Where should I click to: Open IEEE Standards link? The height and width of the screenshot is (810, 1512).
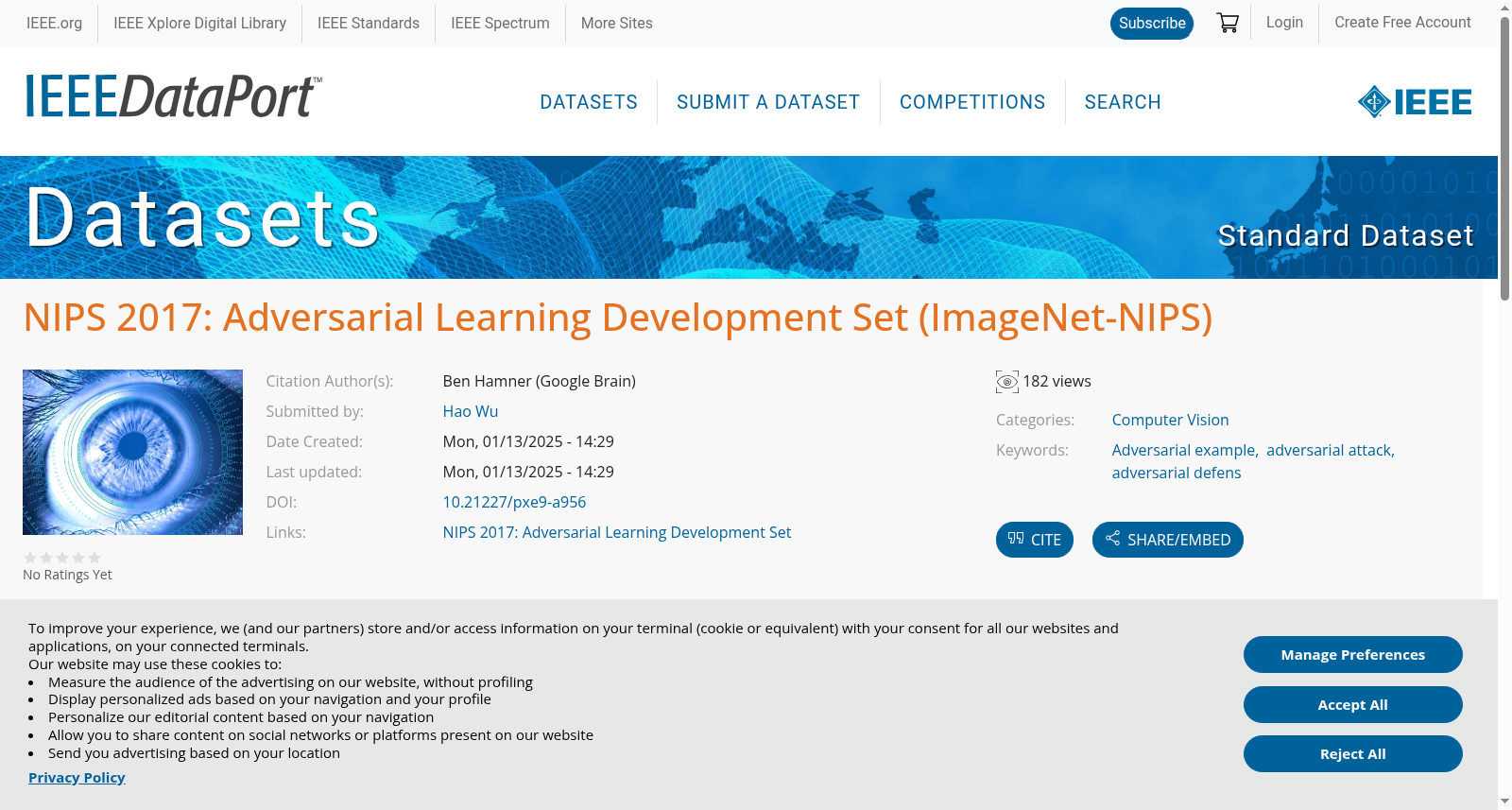[369, 23]
